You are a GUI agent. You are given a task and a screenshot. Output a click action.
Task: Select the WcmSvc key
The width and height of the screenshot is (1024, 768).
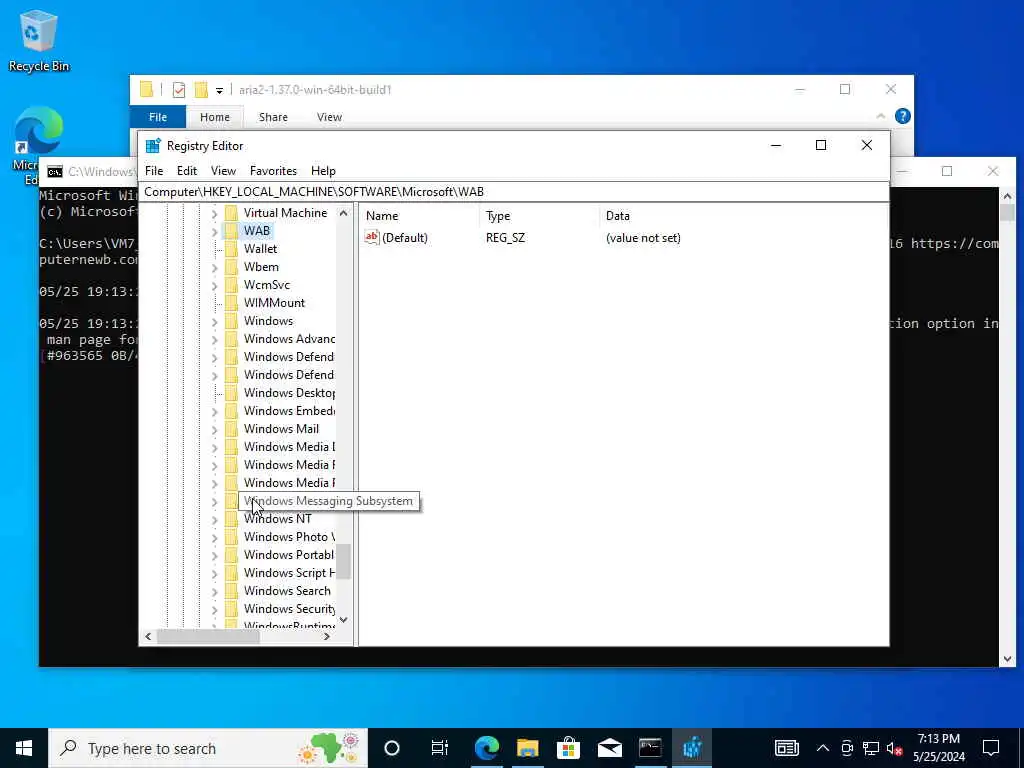point(266,285)
